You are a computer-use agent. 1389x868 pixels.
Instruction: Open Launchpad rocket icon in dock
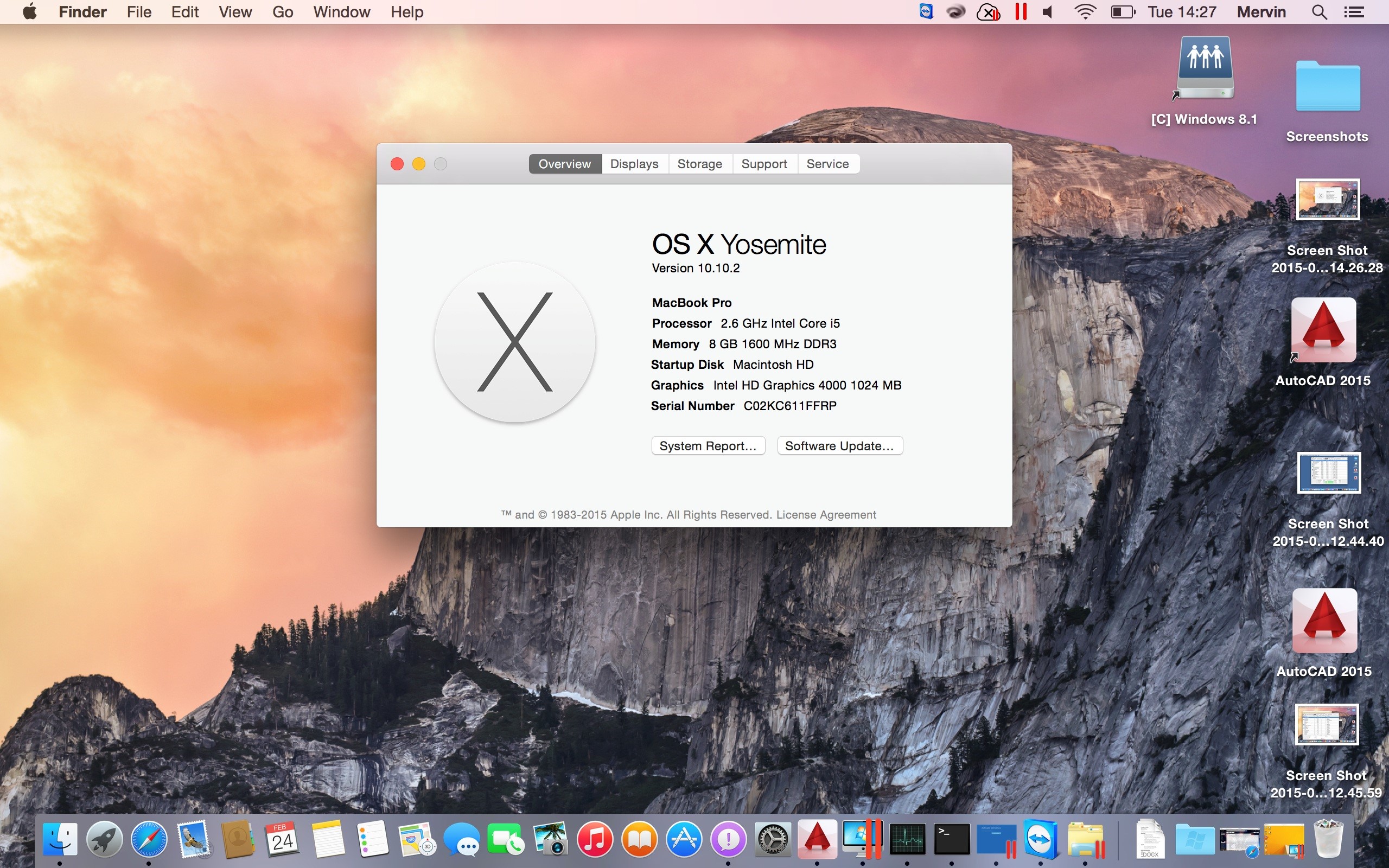coord(105,839)
